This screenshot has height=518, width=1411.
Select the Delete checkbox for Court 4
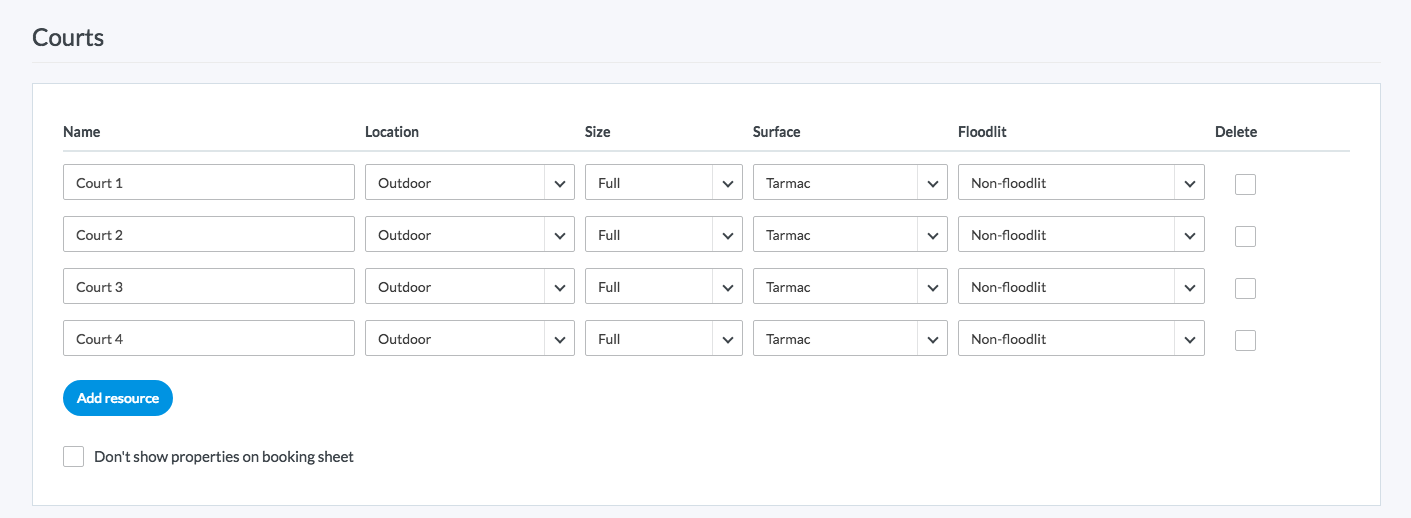pyautogui.click(x=1245, y=340)
